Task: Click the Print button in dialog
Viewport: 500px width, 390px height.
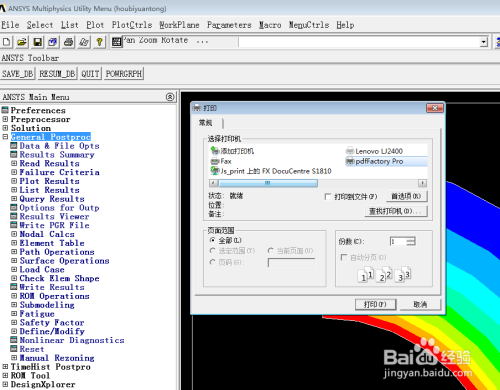Action: point(375,304)
